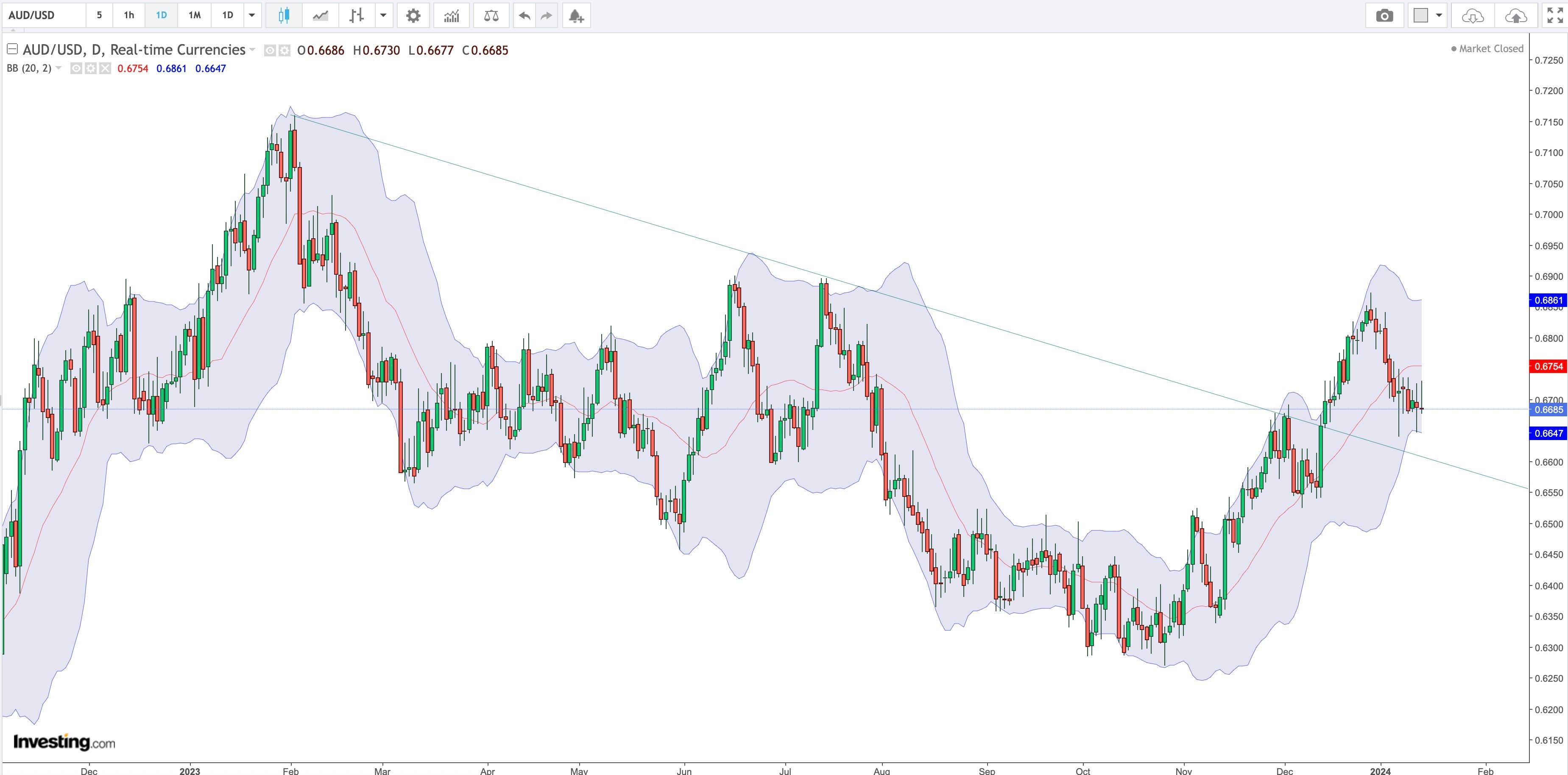The width and height of the screenshot is (1568, 775).
Task: Switch to area chart style
Action: tap(320, 15)
